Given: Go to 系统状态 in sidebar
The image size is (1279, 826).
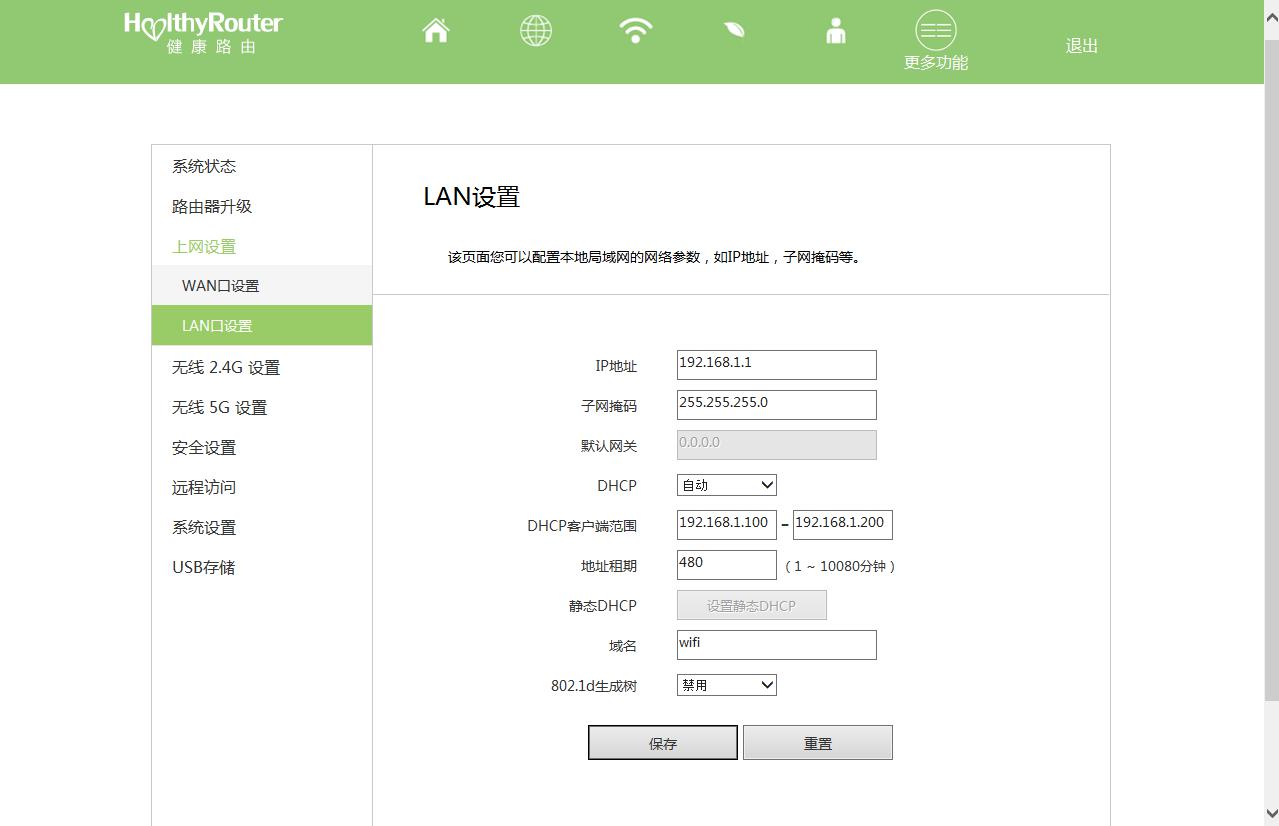Looking at the screenshot, I should click(204, 167).
